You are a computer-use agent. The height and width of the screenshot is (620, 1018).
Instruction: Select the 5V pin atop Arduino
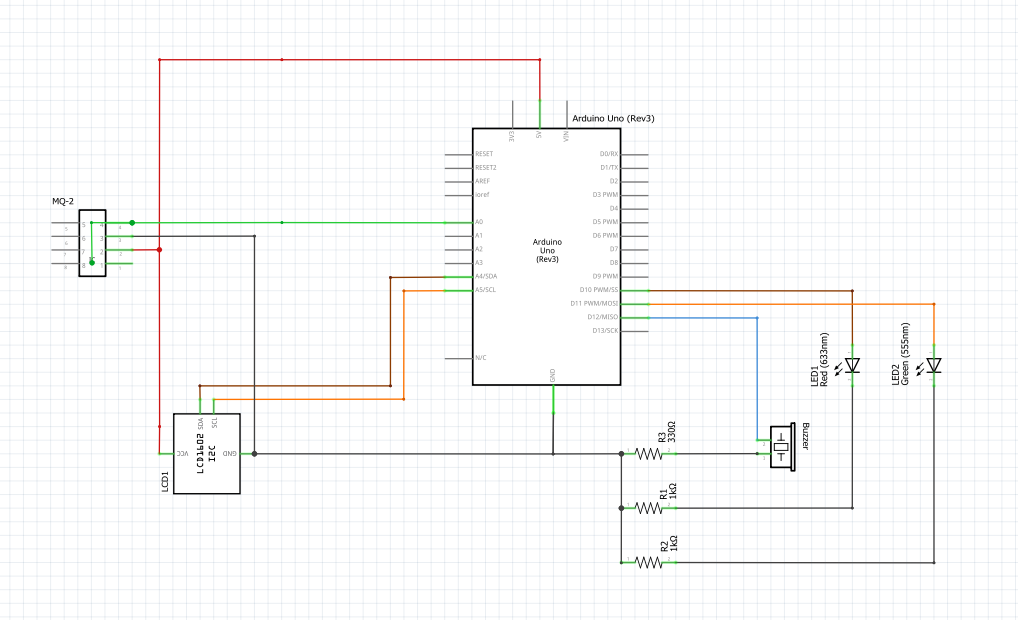pyautogui.click(x=540, y=115)
